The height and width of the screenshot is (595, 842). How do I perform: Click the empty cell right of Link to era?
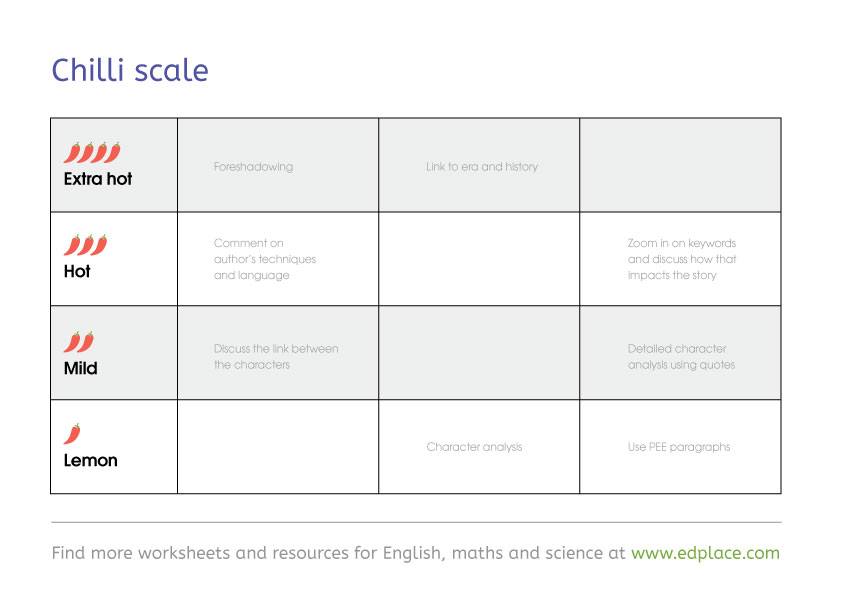680,165
